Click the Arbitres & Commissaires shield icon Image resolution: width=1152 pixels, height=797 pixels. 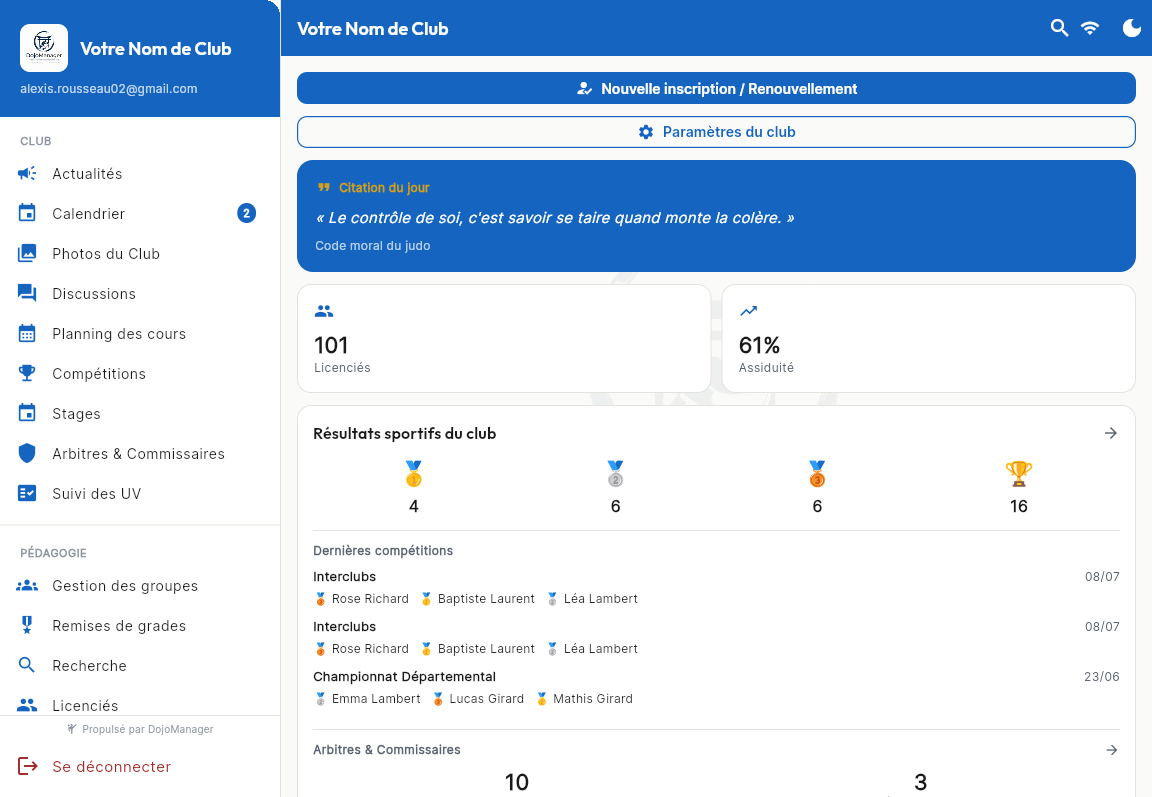click(27, 453)
